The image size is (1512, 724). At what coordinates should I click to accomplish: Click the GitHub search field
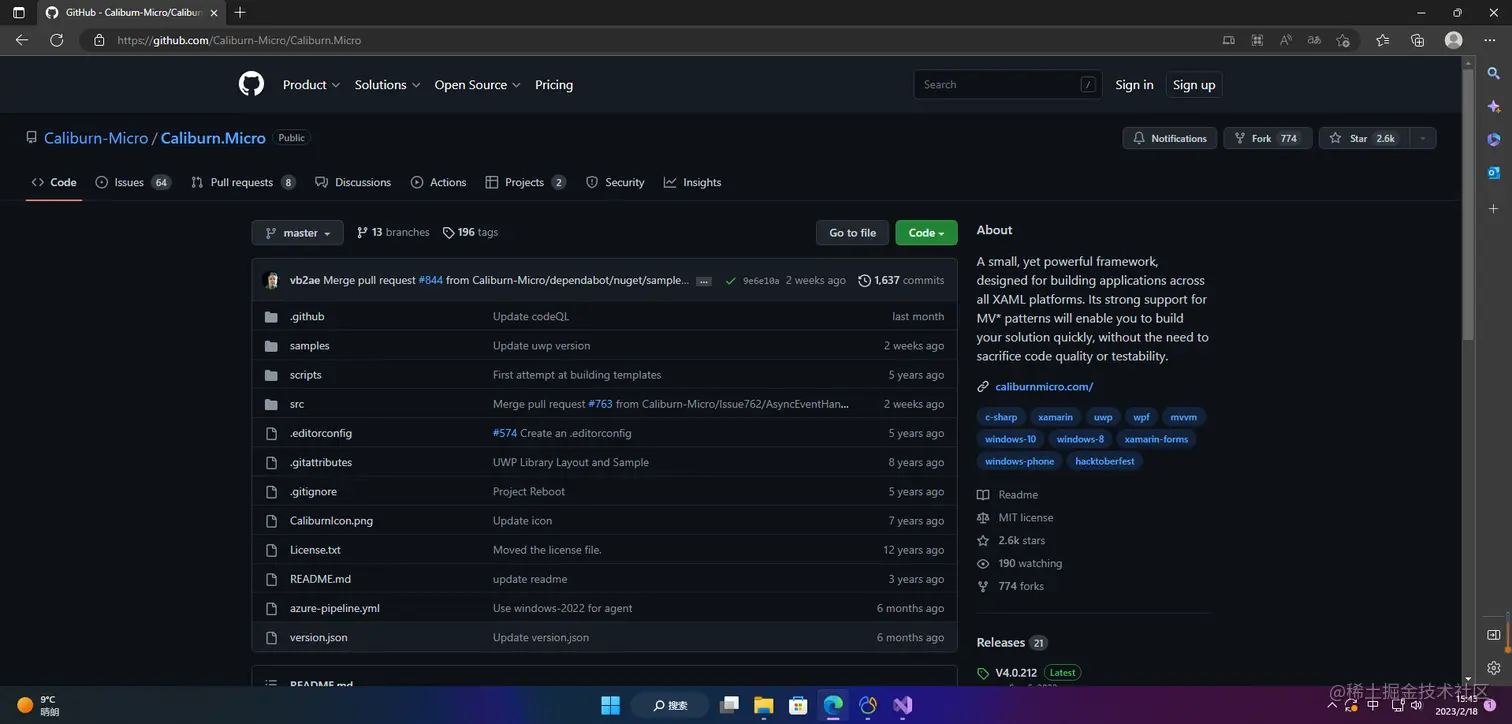(1008, 85)
